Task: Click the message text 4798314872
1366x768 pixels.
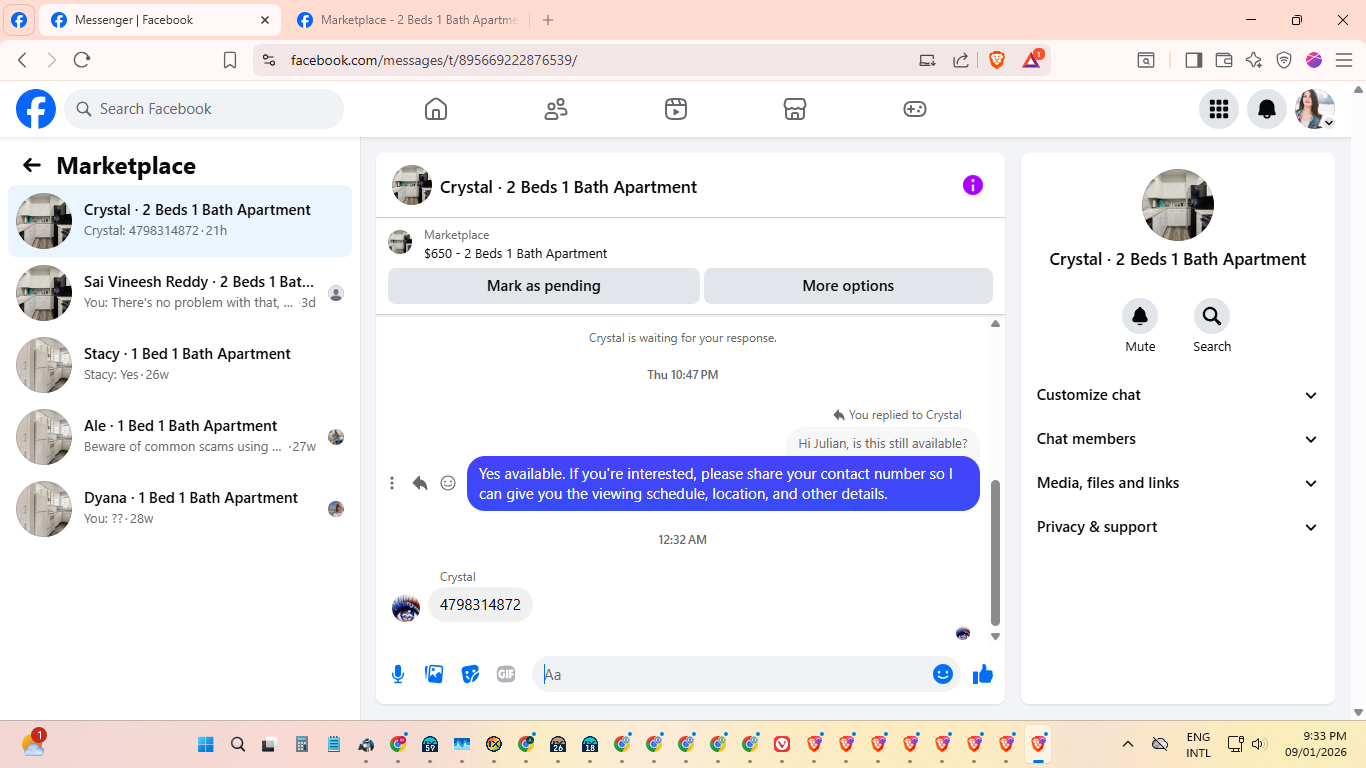Action: [480, 605]
